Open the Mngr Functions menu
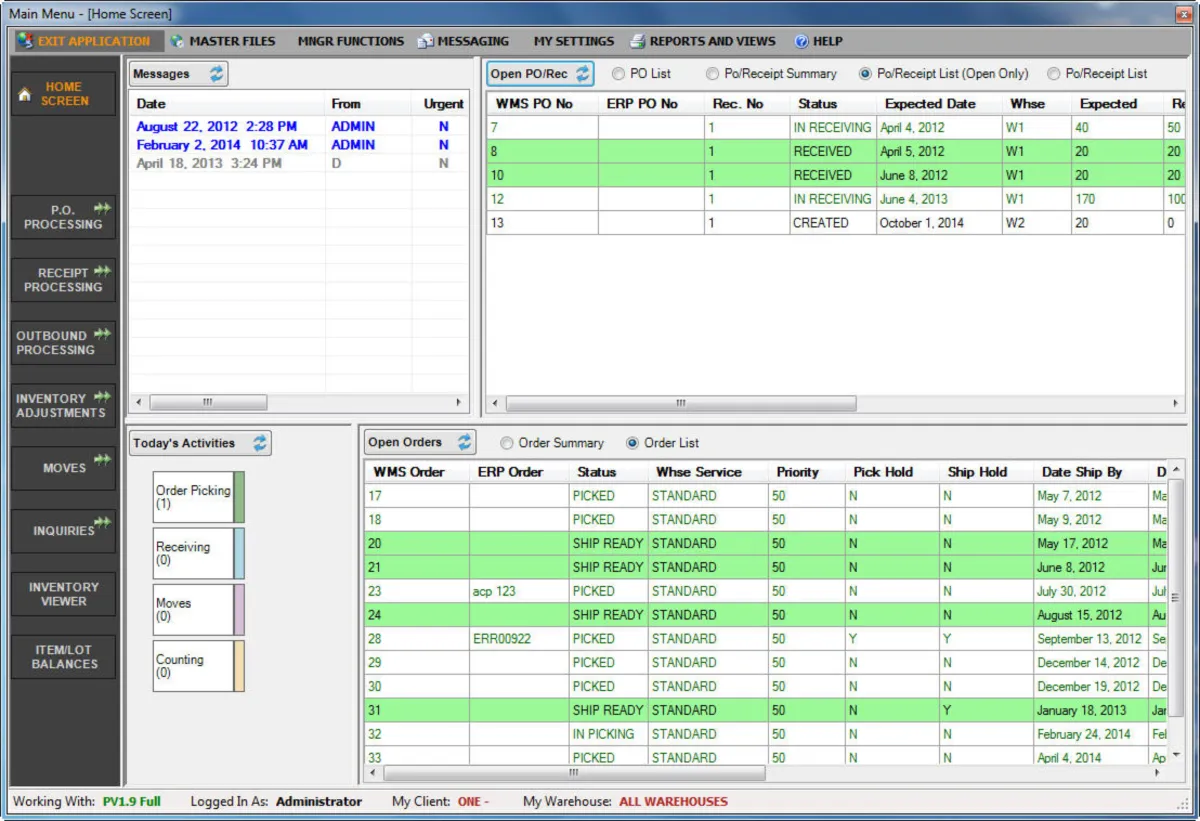The height and width of the screenshot is (821, 1200). pyautogui.click(x=351, y=42)
